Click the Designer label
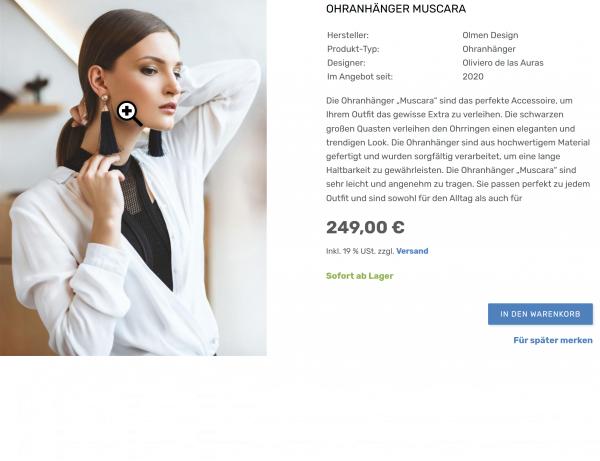The image size is (600, 461). pyautogui.click(x=346, y=63)
